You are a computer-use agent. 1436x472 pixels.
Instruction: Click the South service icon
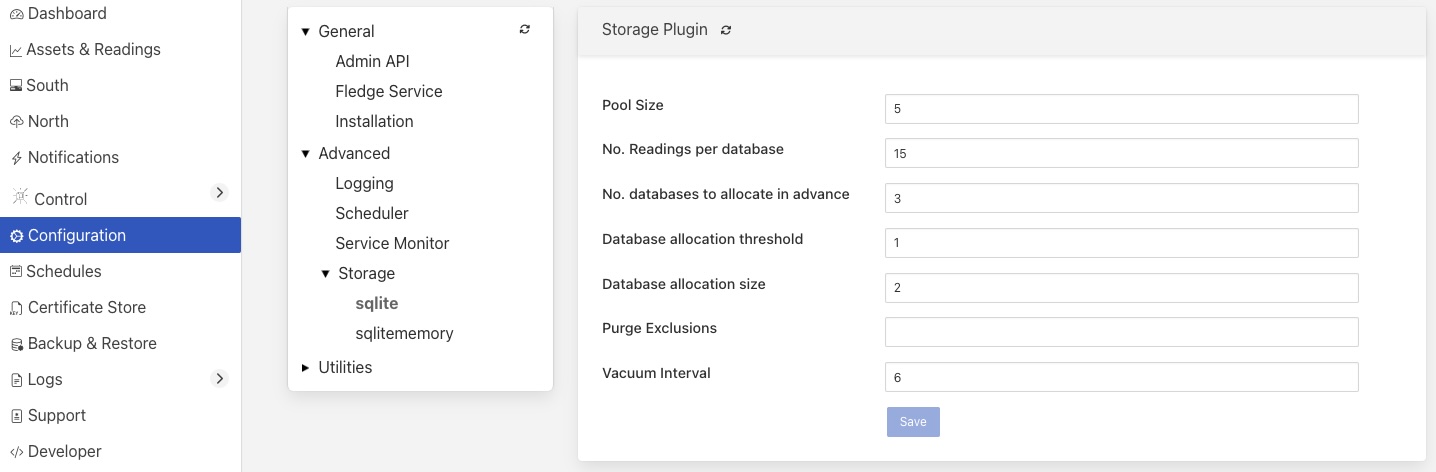click(16, 86)
